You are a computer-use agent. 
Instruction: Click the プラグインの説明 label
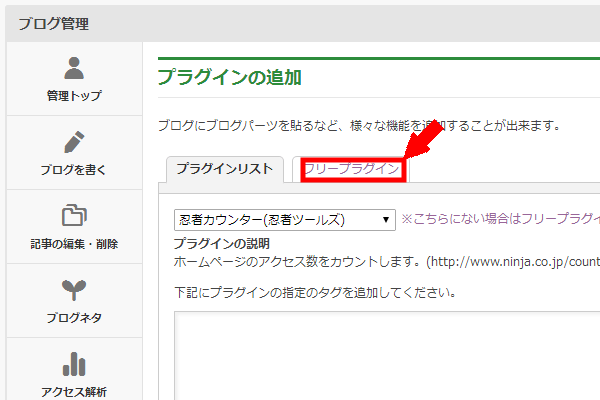[x=222, y=243]
